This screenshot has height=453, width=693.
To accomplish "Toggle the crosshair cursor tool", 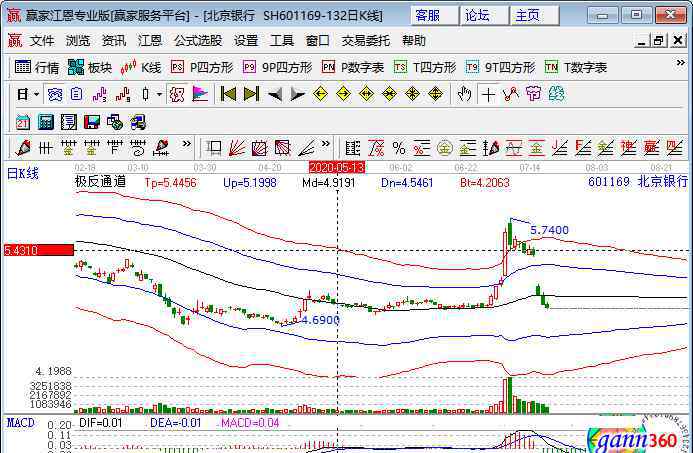I will click(488, 94).
